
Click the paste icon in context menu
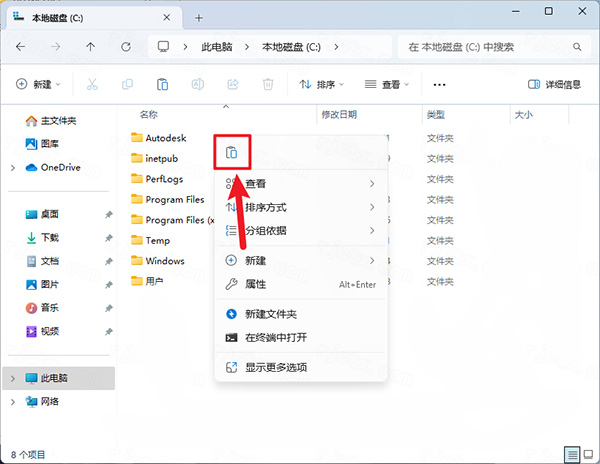[x=232, y=153]
